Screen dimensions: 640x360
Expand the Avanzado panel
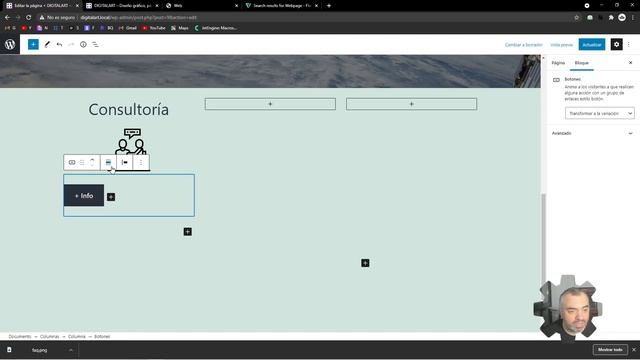coord(591,133)
